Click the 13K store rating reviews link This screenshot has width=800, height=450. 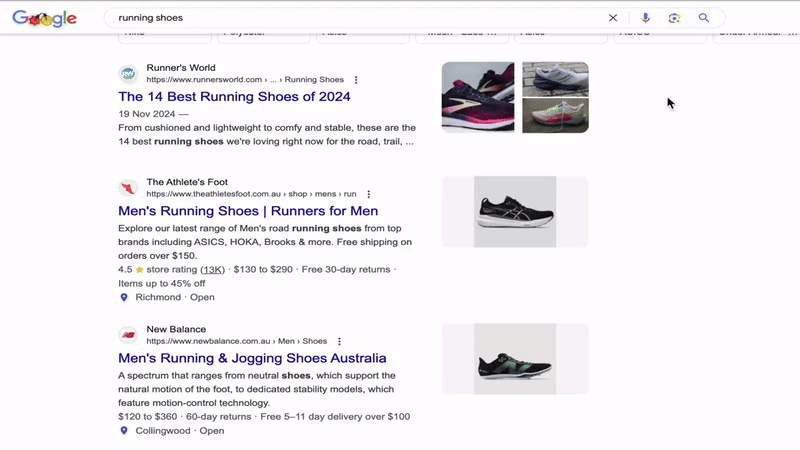pos(212,269)
